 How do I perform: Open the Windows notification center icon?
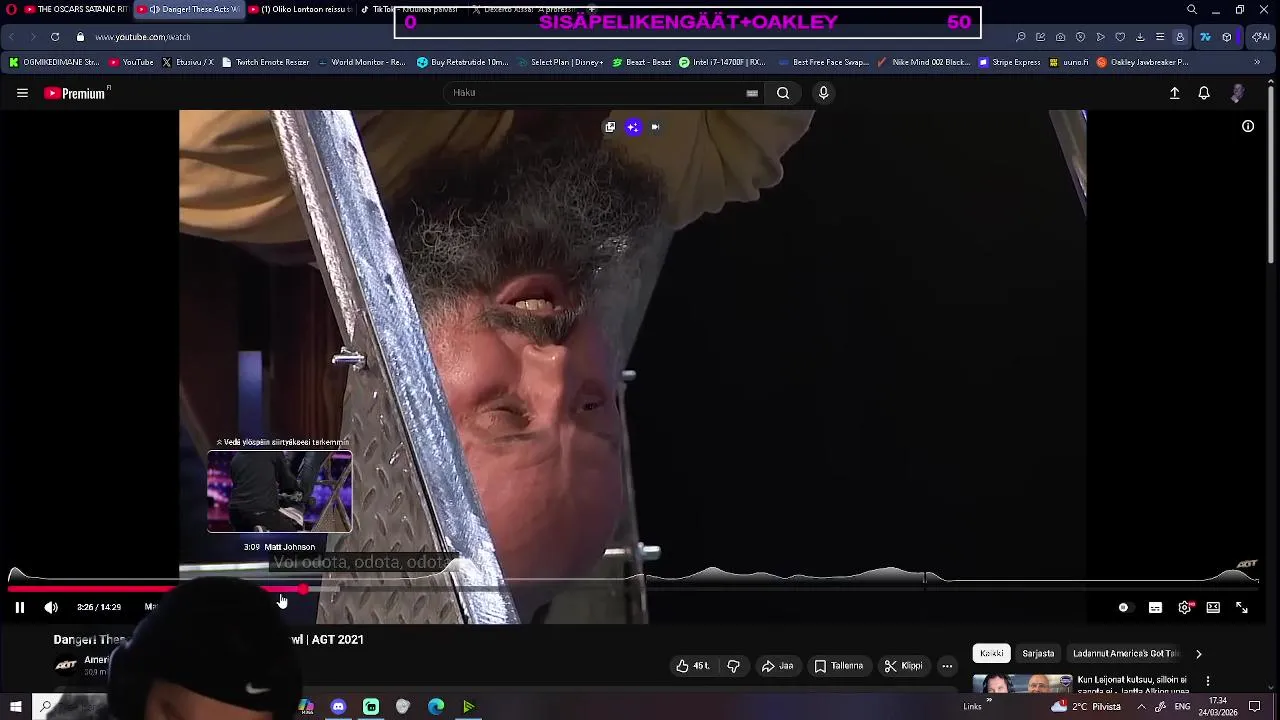click(x=1254, y=707)
